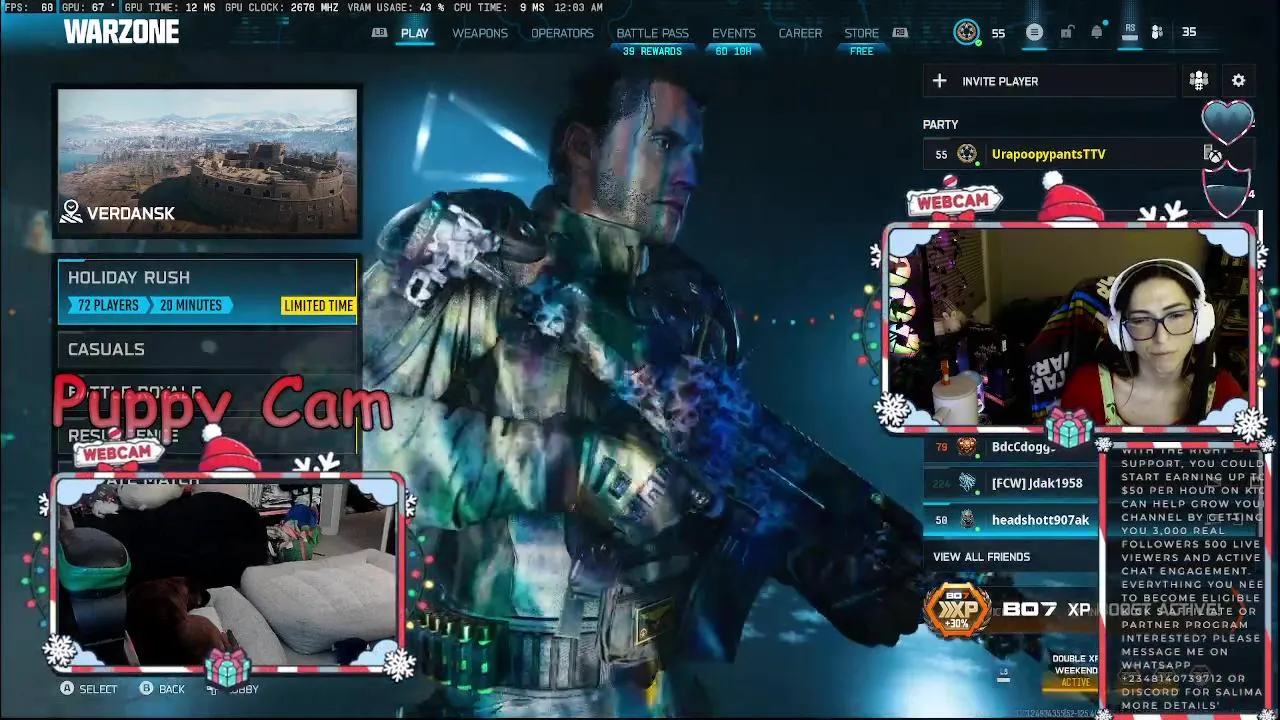Click the plus icon of Invite Player
The image size is (1280, 720).
tap(939, 81)
